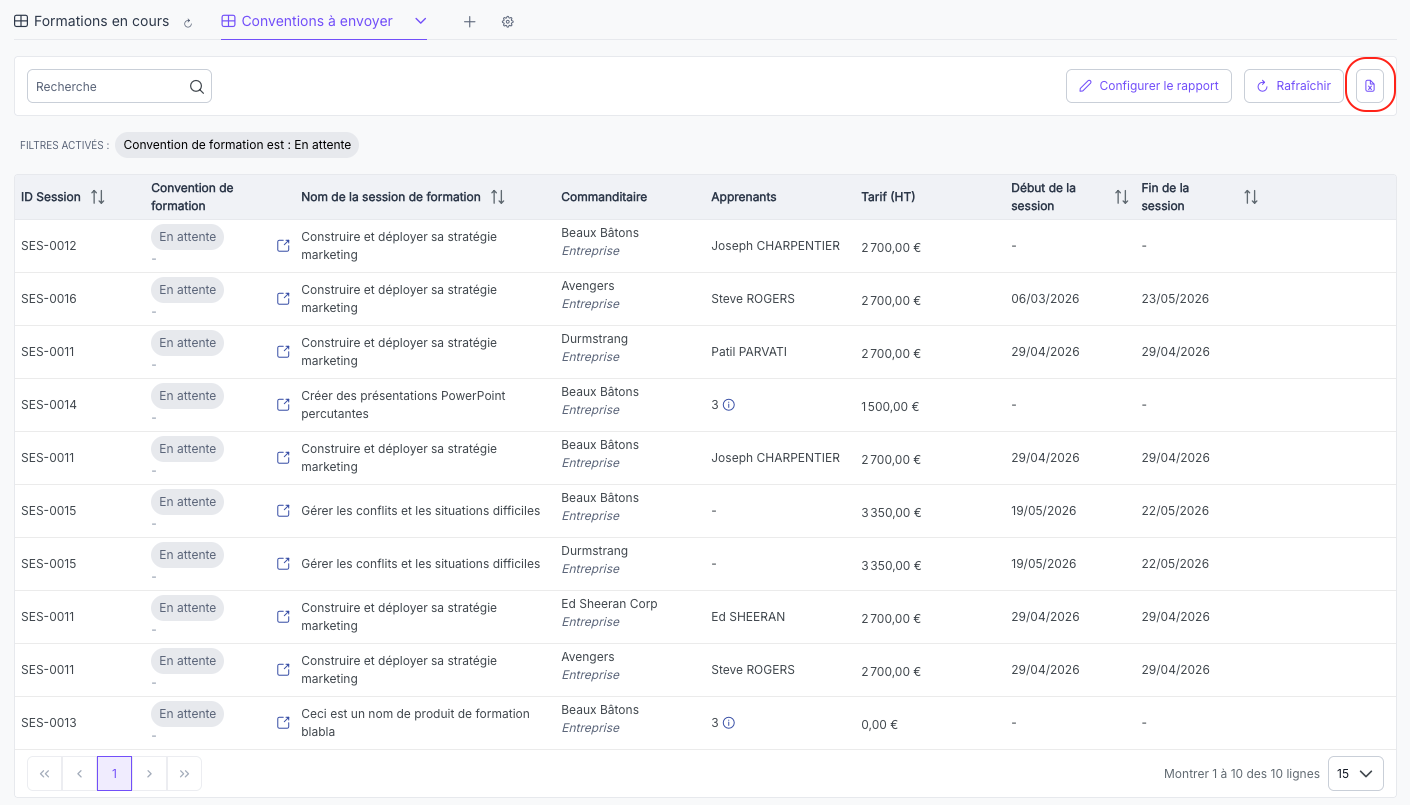1410x805 pixels.
Task: Open external link for session SES-0014
Action: [283, 405]
